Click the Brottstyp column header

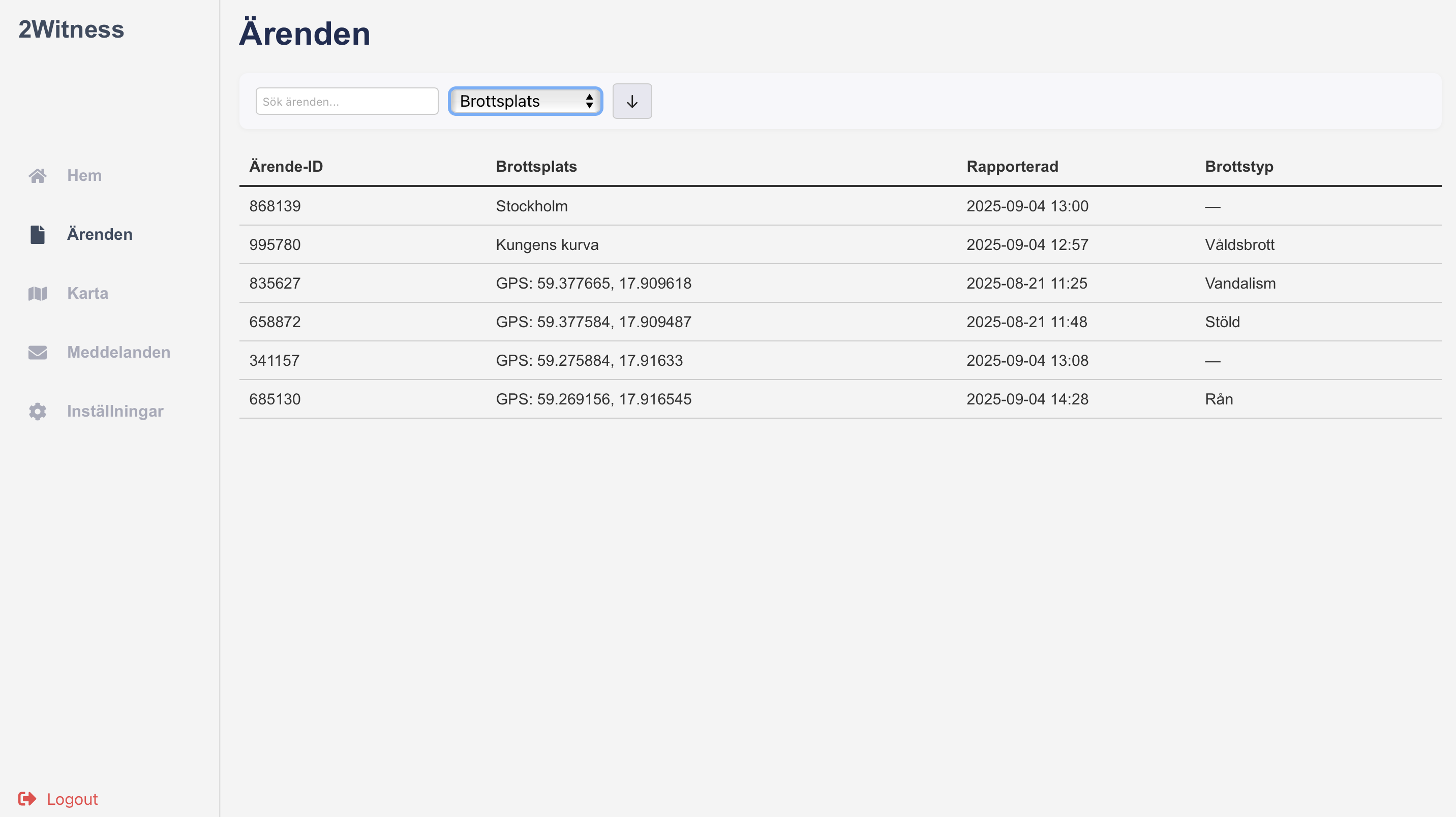[1238, 167]
